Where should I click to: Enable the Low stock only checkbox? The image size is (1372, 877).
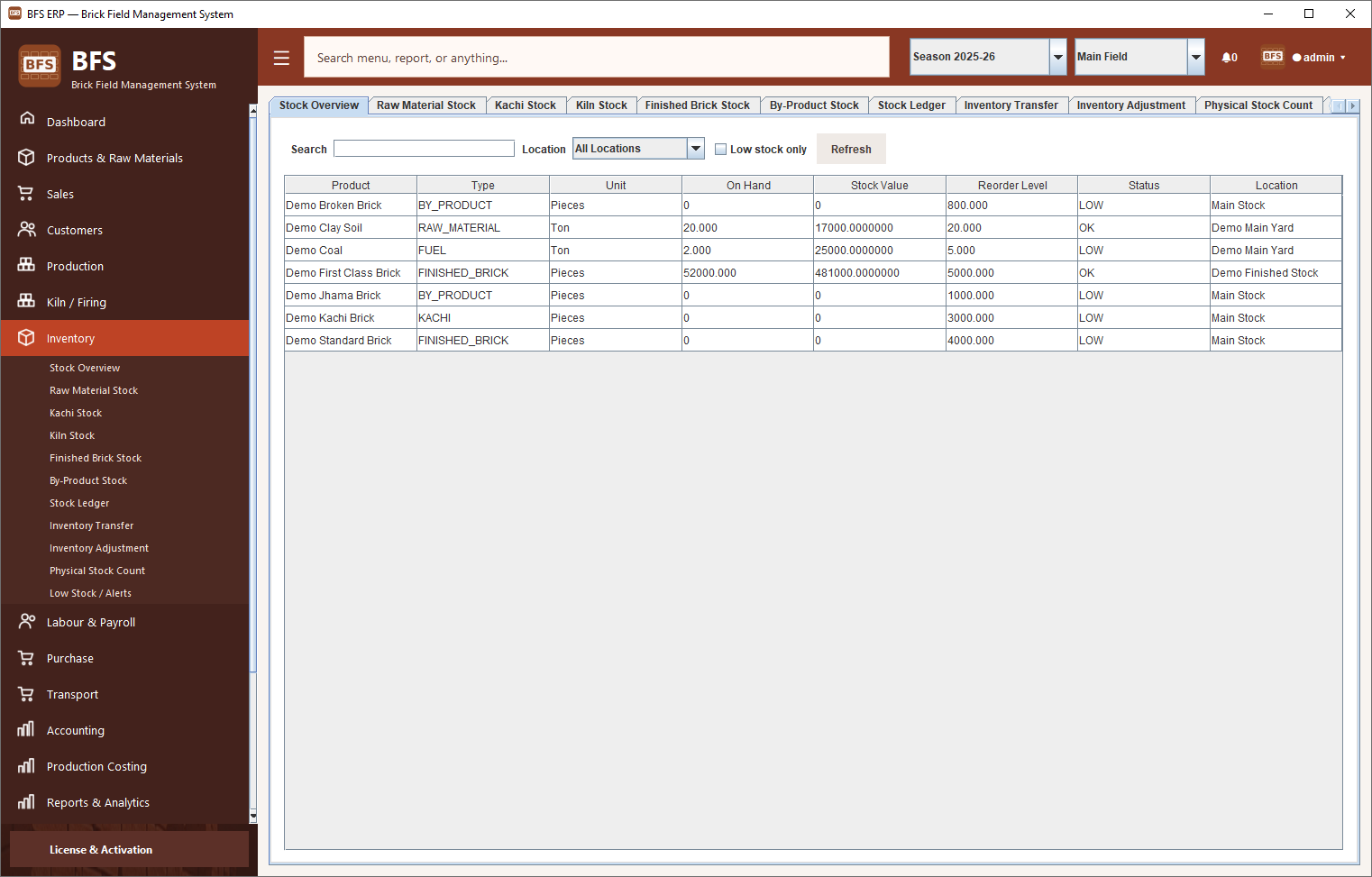720,150
